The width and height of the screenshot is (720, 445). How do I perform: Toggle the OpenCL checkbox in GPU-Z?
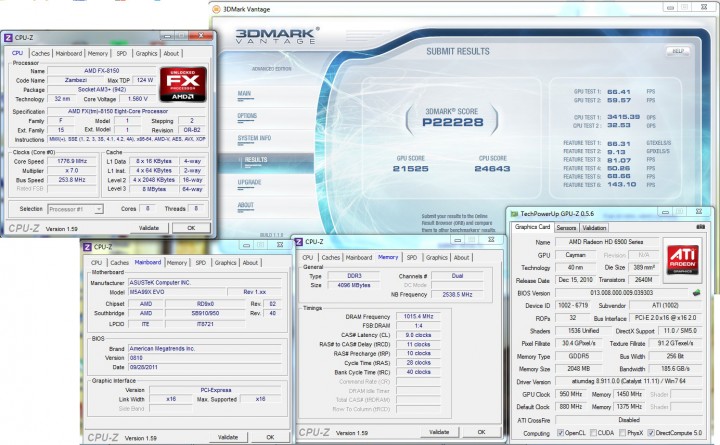tap(560, 433)
